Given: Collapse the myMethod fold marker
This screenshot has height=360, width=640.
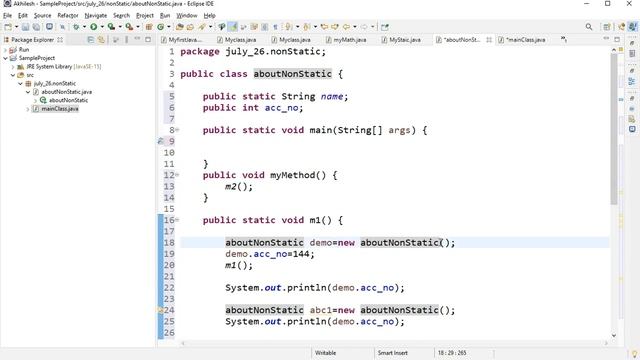Looking at the screenshot, I should point(178,175).
